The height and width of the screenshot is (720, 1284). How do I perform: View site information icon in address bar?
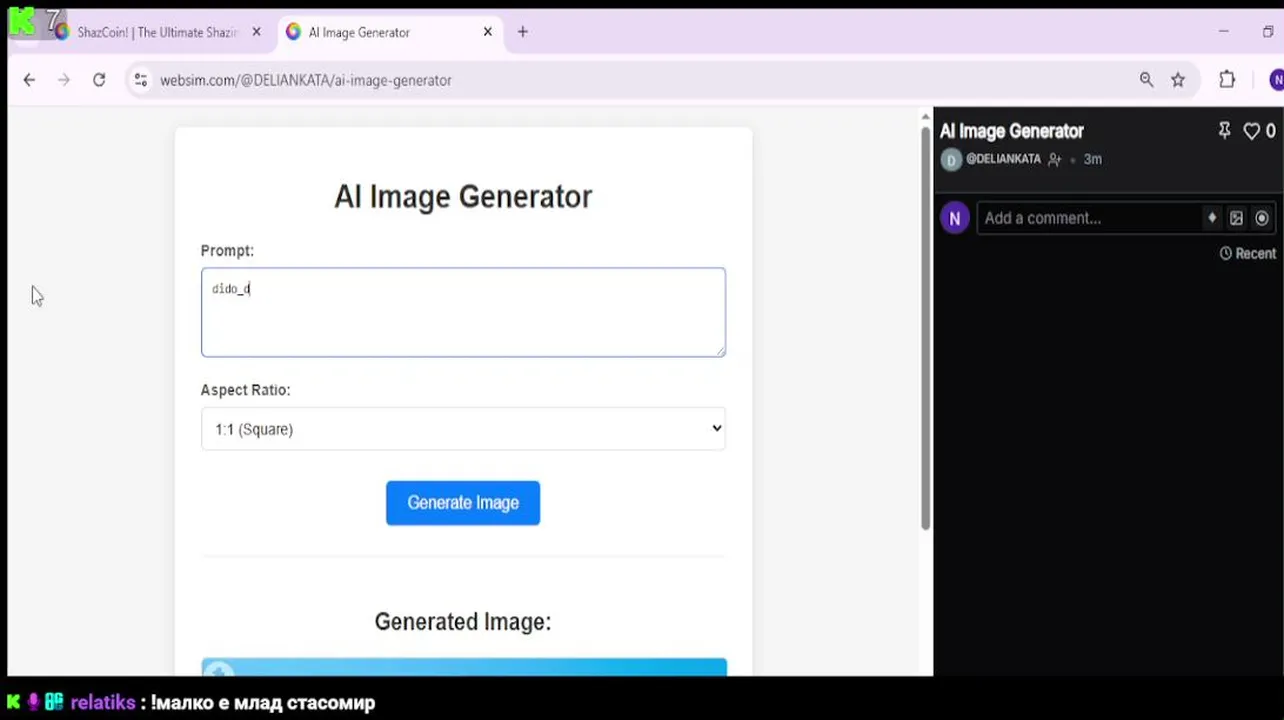140,80
